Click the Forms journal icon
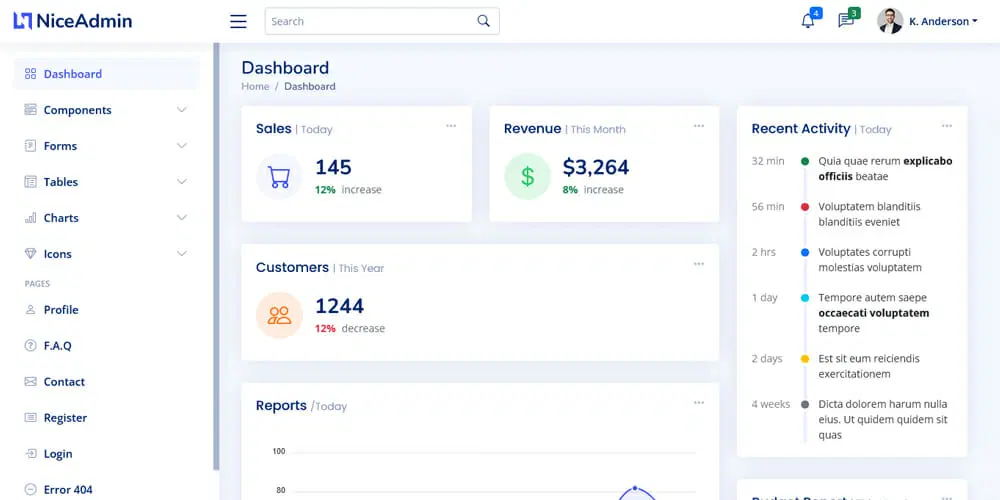The image size is (1000, 500). coord(30,146)
